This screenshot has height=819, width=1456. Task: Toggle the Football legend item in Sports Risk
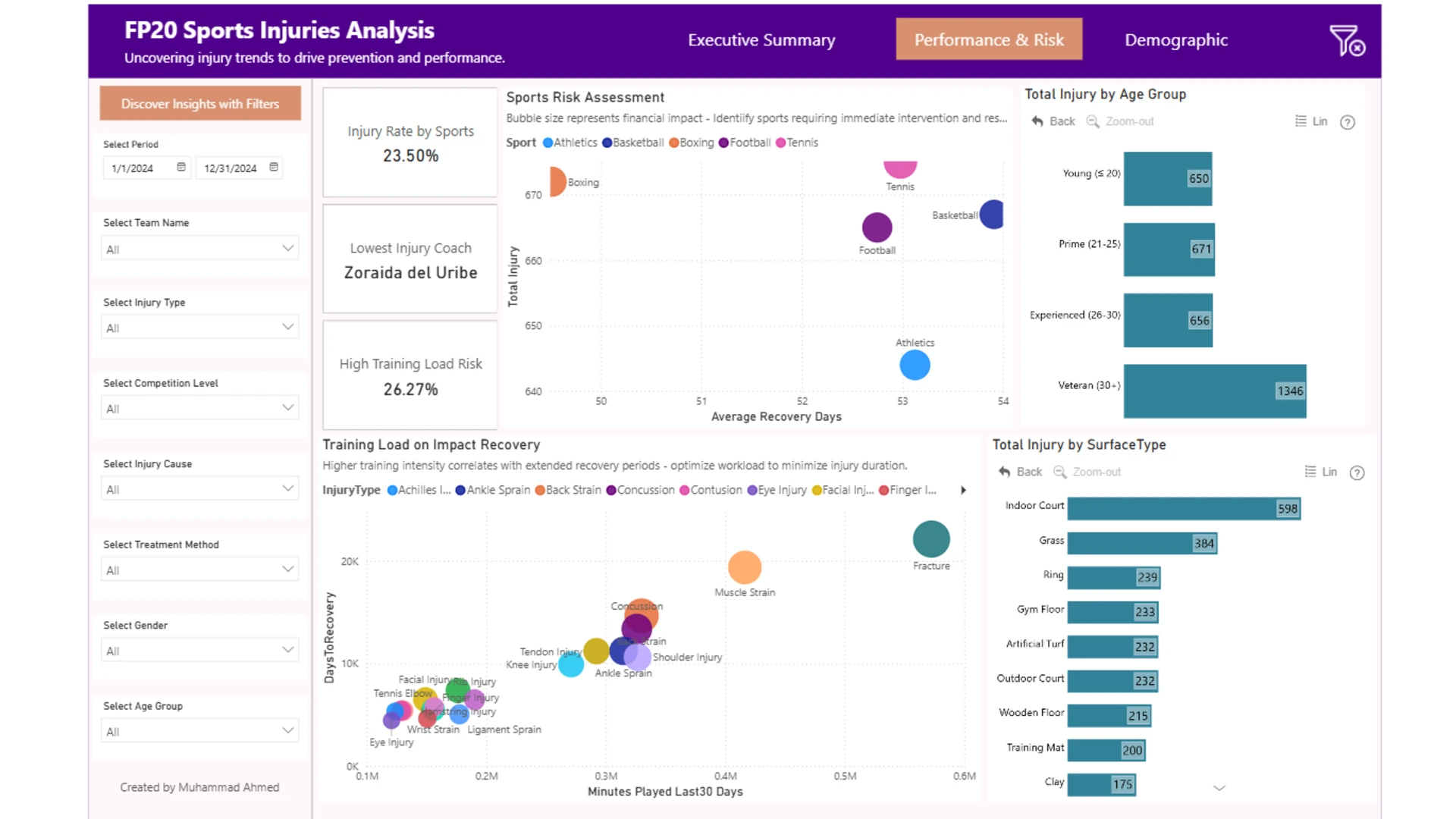pos(745,143)
